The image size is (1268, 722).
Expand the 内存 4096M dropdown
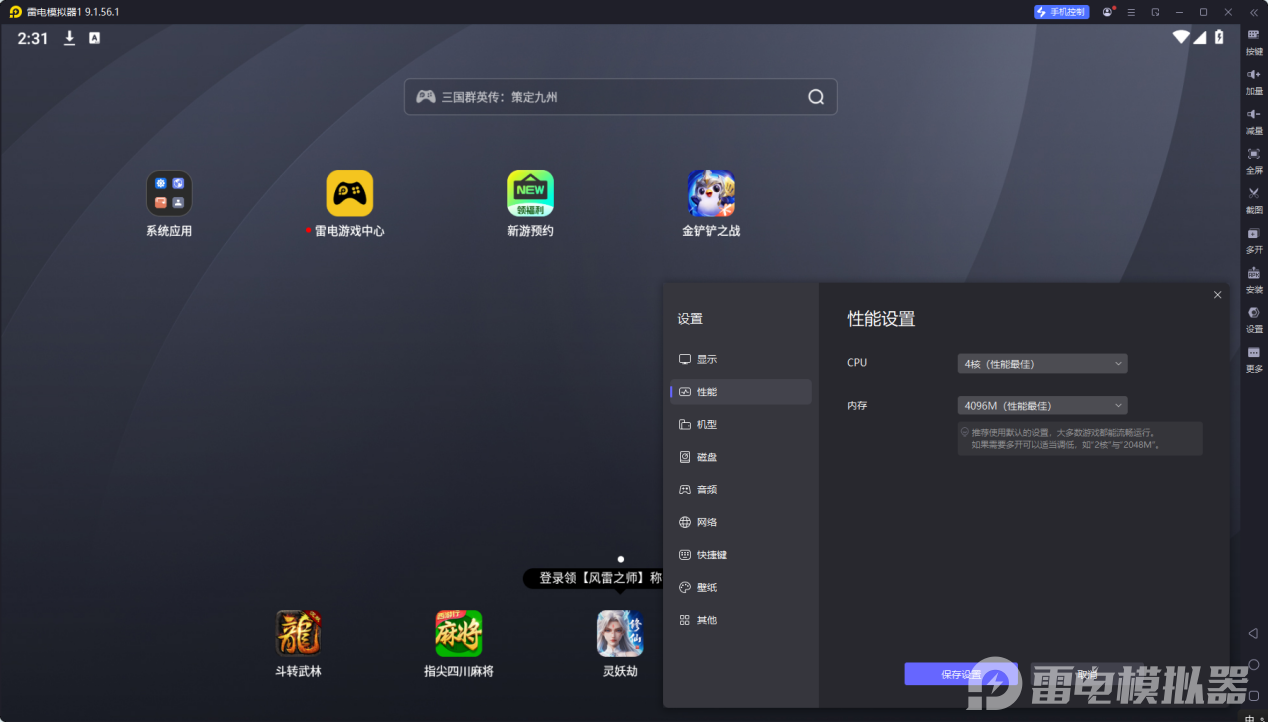coord(1042,406)
